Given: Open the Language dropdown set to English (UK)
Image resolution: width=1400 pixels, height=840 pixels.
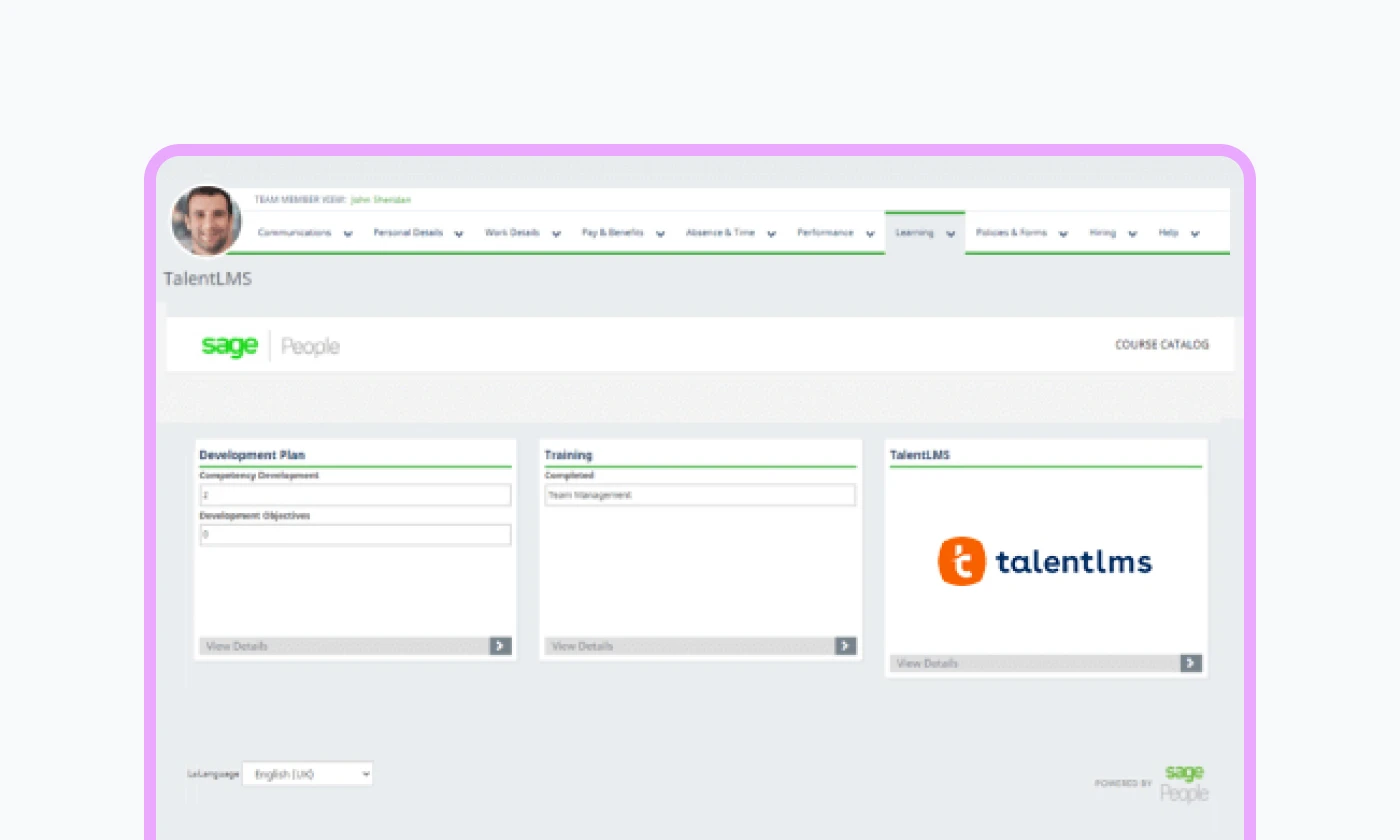Looking at the screenshot, I should [307, 774].
